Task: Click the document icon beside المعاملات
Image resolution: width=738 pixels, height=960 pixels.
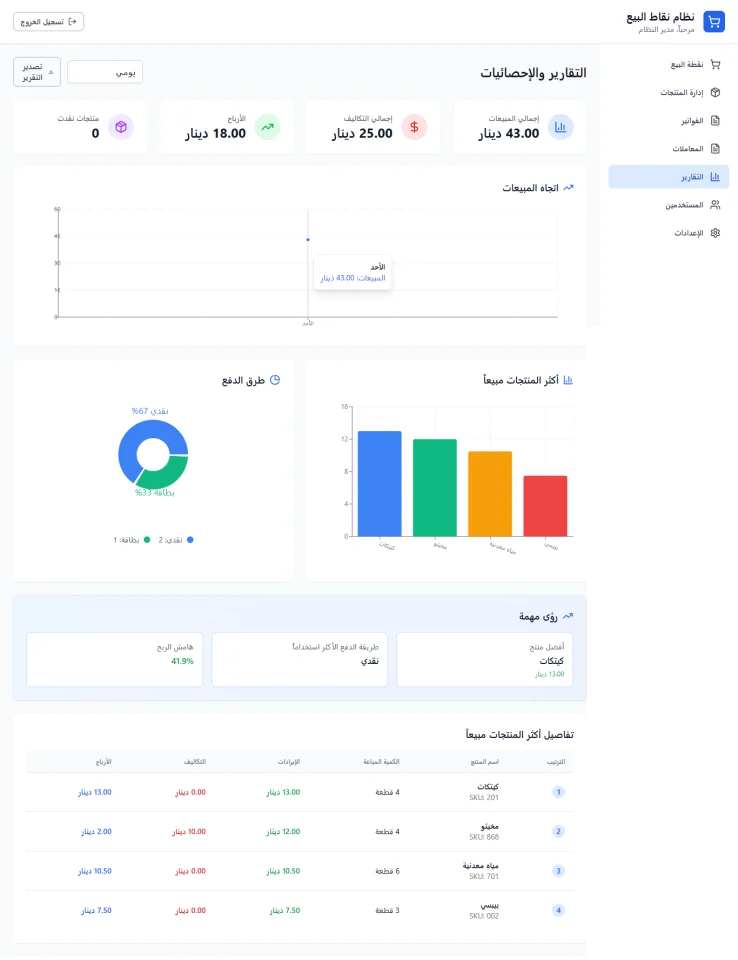Action: coord(715,149)
